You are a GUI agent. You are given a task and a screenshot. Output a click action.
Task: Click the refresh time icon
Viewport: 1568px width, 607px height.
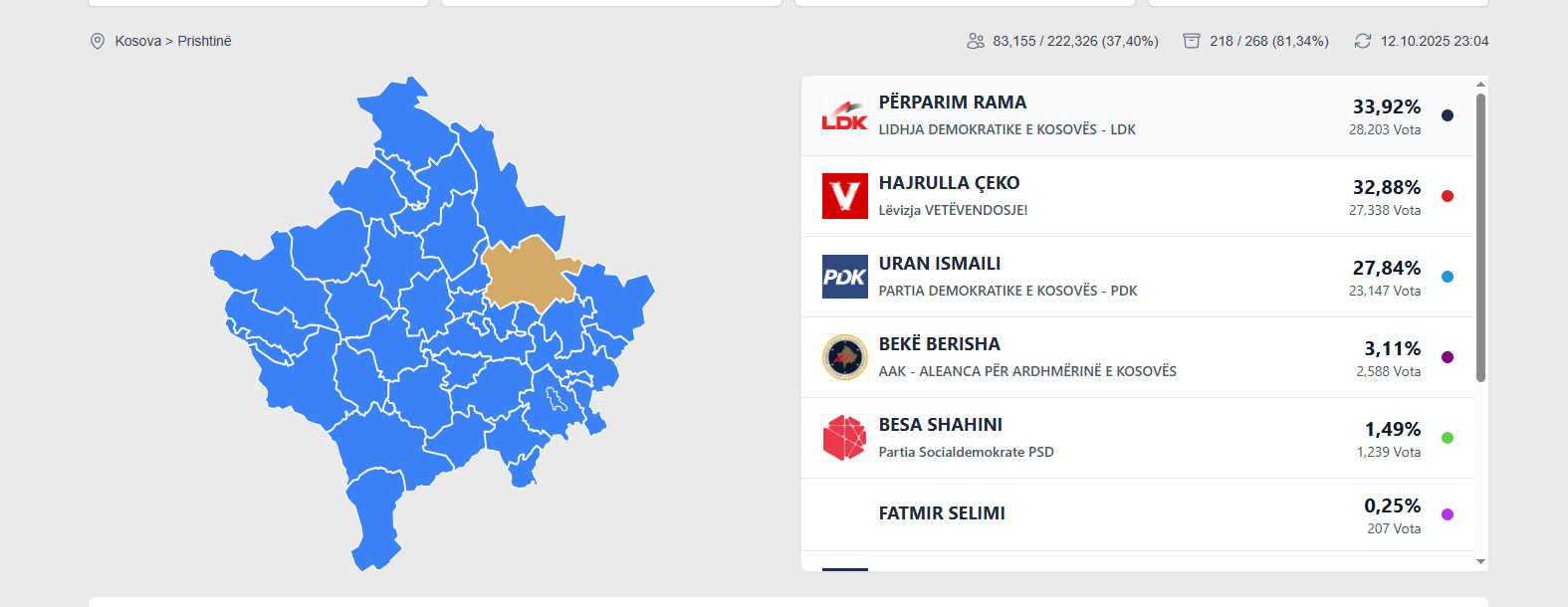click(1363, 41)
